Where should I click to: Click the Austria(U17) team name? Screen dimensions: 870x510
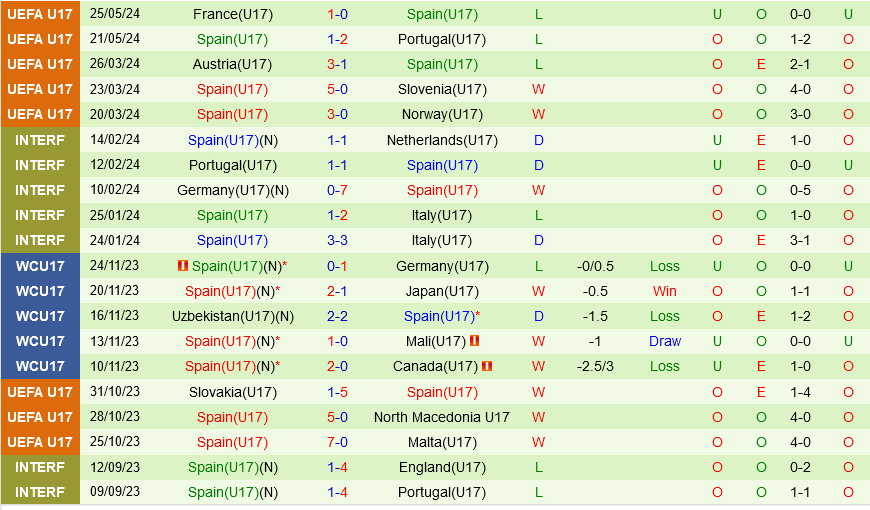point(232,64)
